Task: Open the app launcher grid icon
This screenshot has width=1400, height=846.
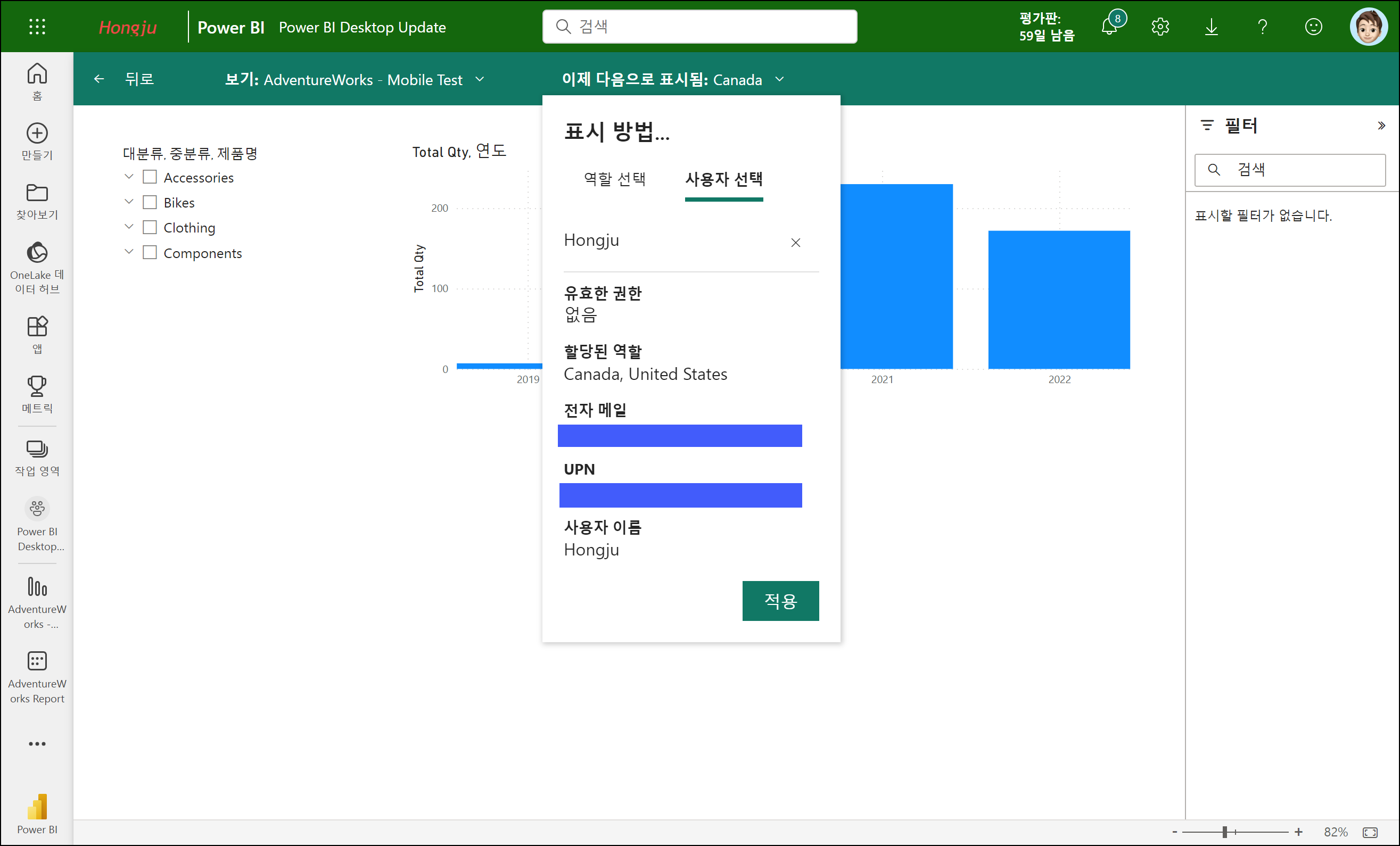Action: (x=37, y=27)
